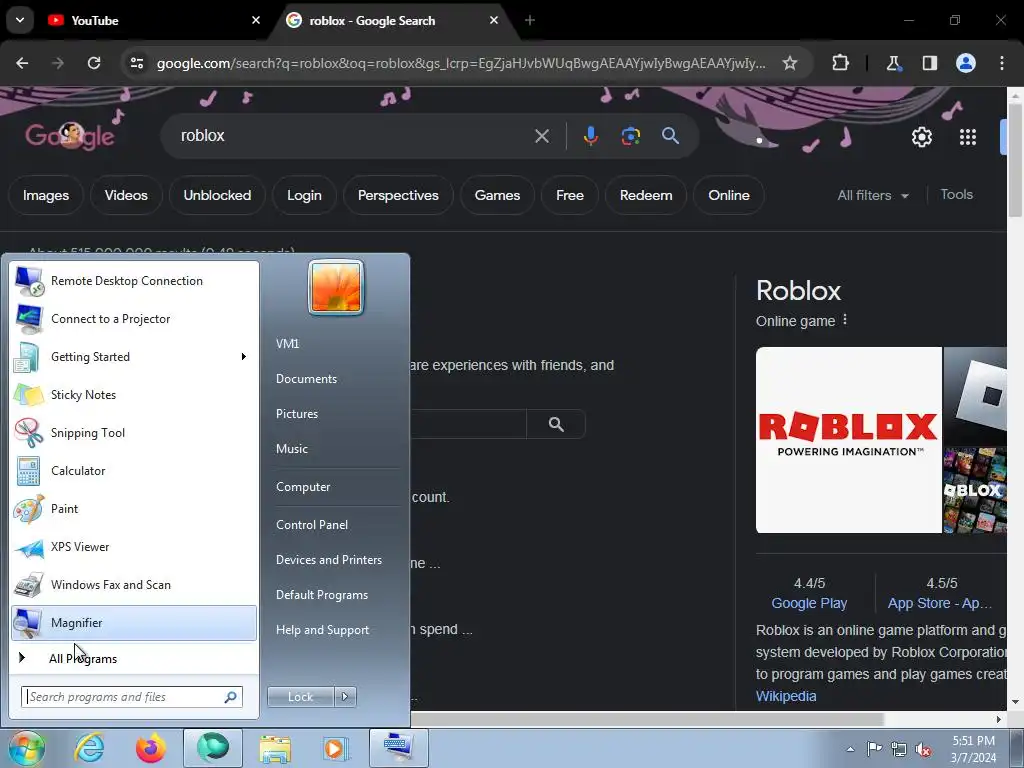Open Music library from Start menu
The image size is (1024, 768).
tap(292, 449)
